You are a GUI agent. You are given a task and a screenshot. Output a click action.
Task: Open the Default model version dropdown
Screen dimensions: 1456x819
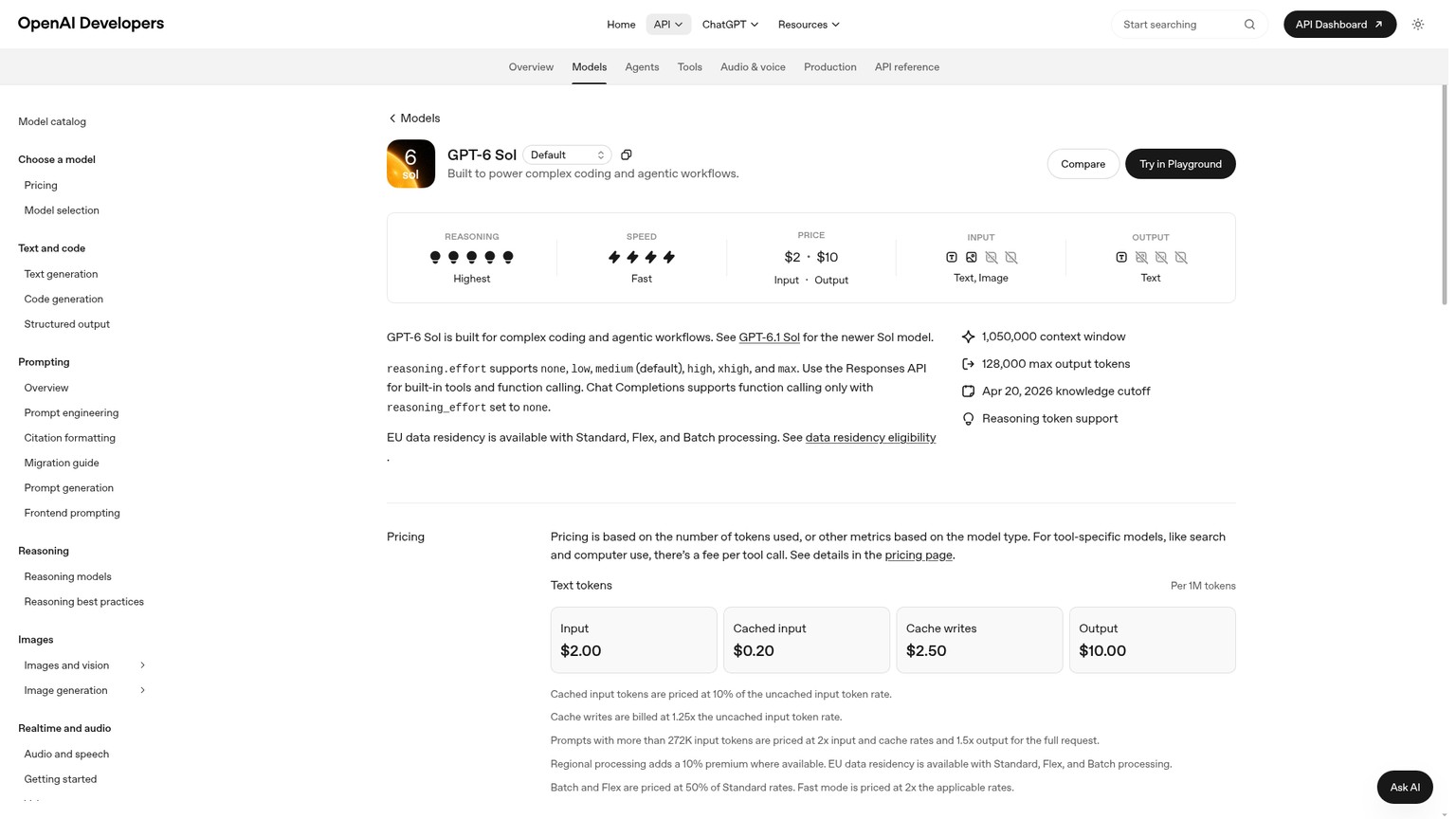pos(567,155)
